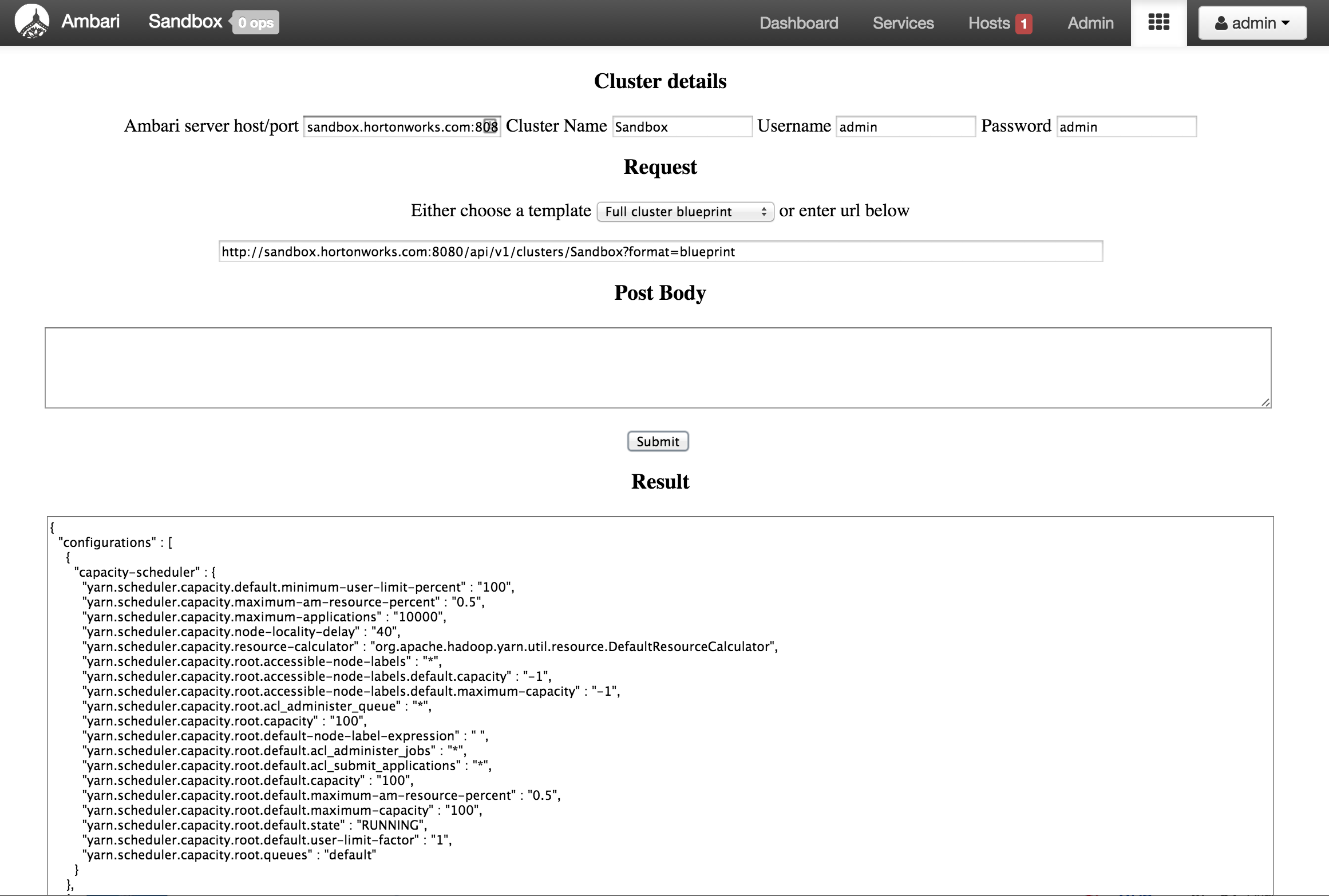
Task: Click into the Cluster Name field
Action: (682, 126)
